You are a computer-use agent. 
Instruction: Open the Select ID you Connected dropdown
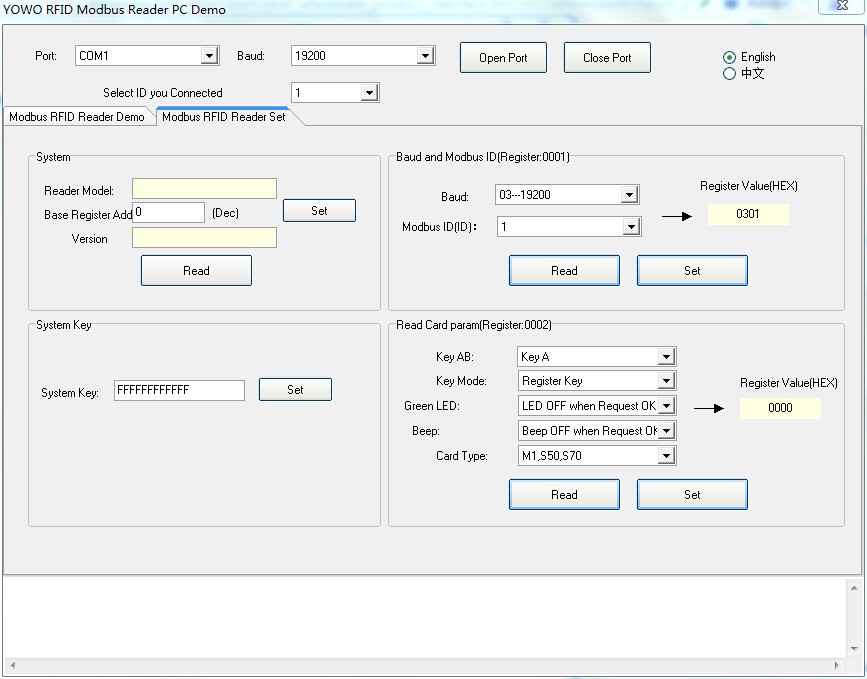point(369,93)
